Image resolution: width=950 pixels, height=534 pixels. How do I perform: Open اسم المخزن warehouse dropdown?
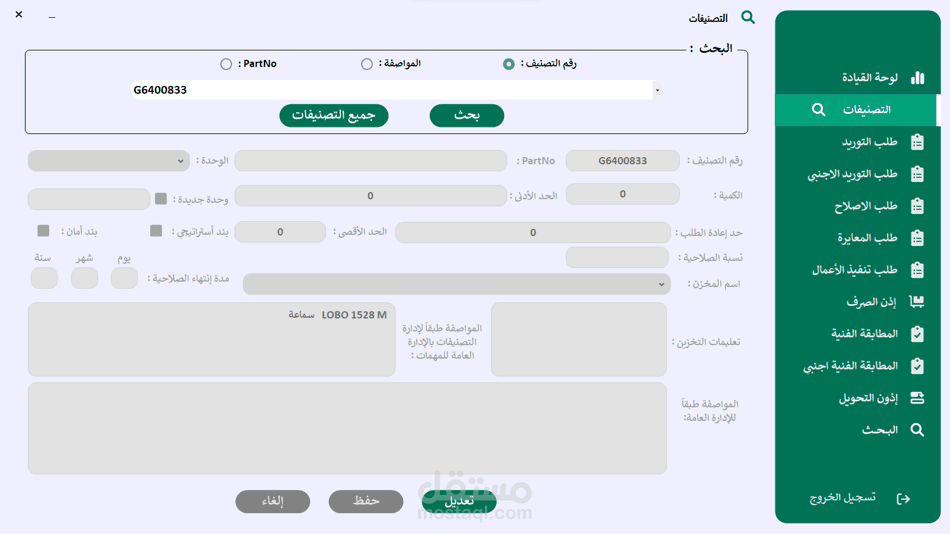click(x=457, y=284)
